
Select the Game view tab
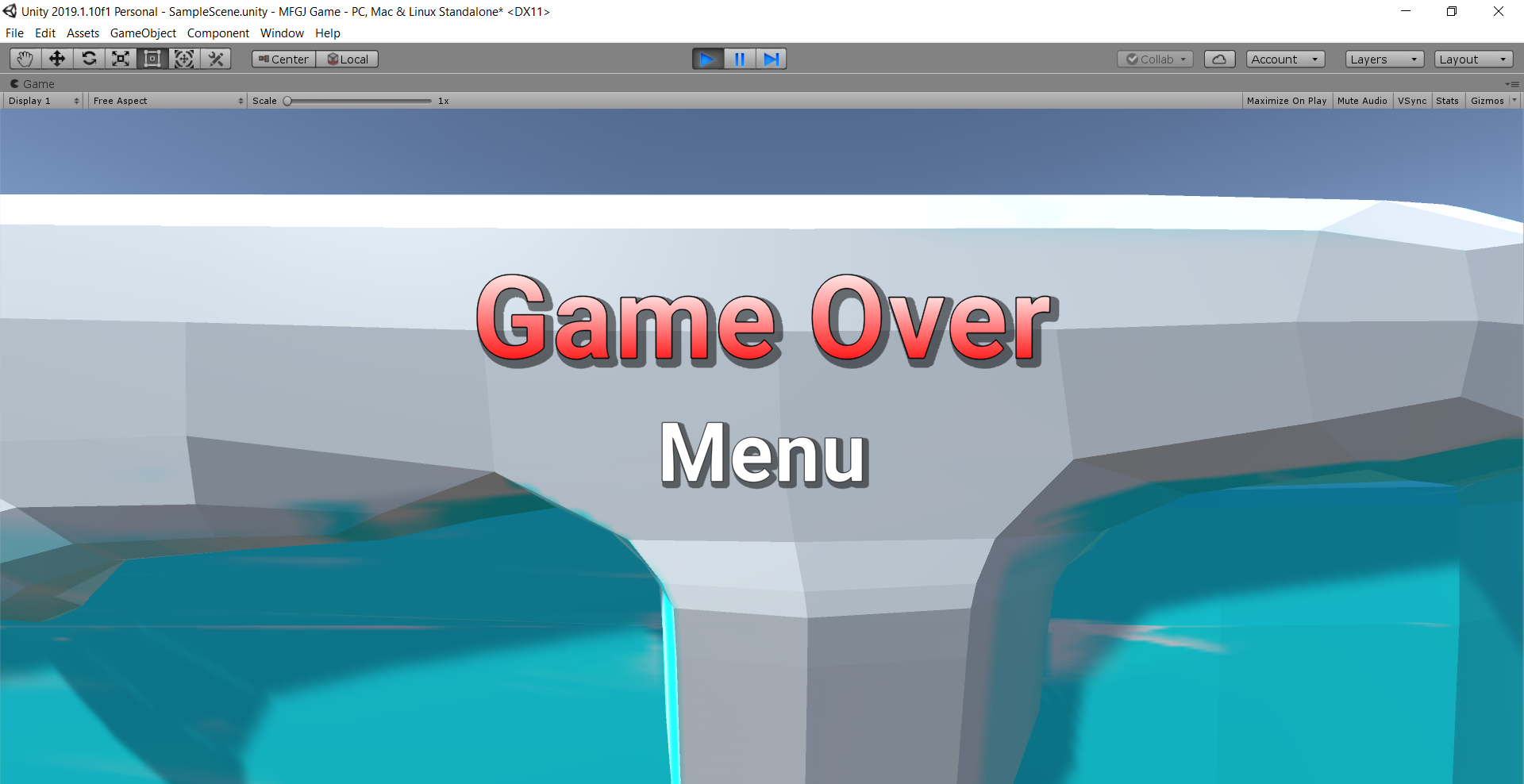(33, 84)
